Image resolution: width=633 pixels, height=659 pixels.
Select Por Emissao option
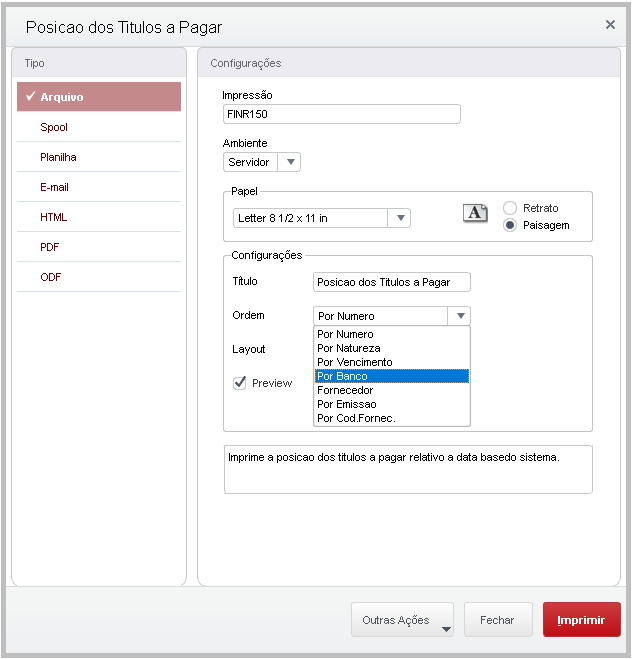pyautogui.click(x=391, y=404)
